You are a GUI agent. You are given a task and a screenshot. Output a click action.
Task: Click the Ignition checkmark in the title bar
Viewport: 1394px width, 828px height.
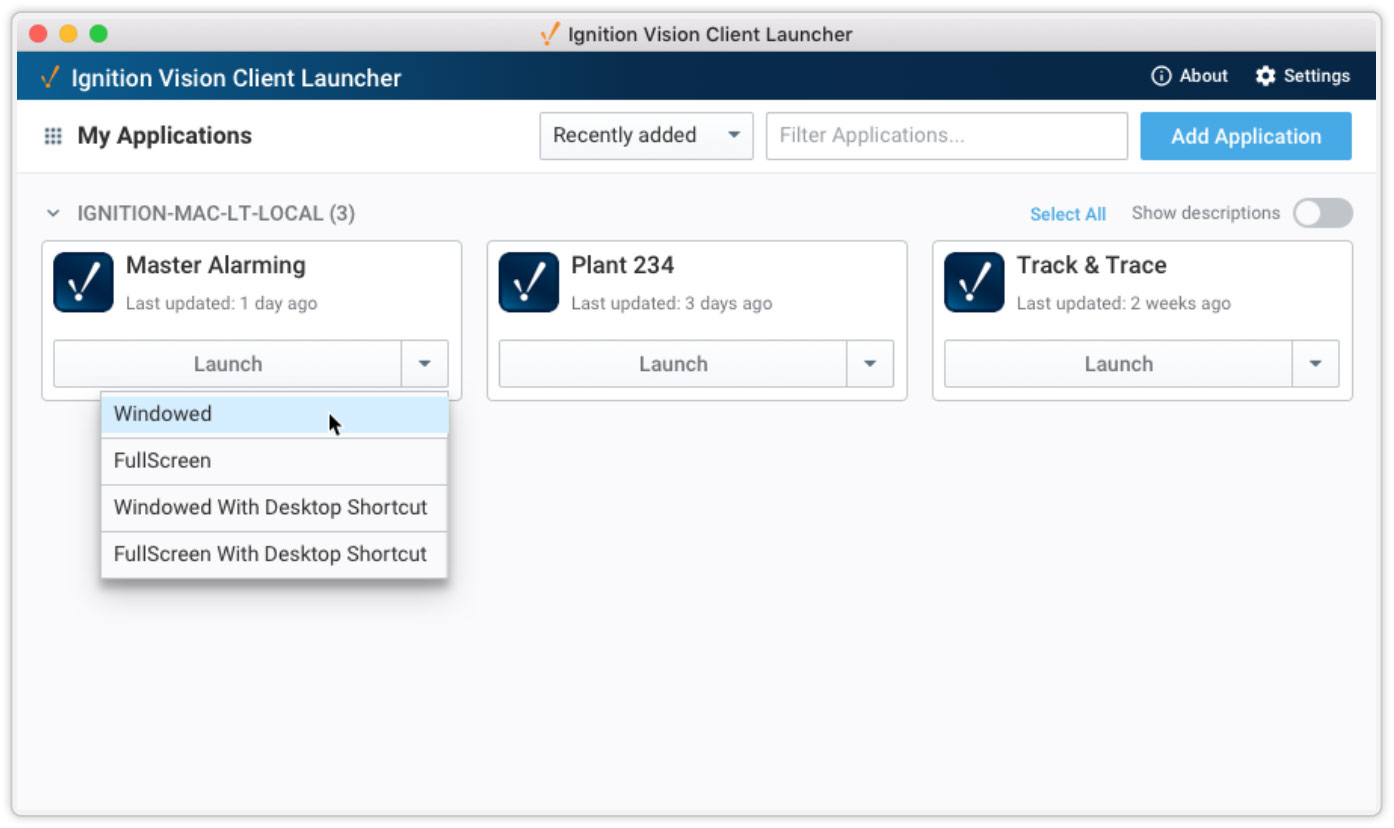[548, 33]
